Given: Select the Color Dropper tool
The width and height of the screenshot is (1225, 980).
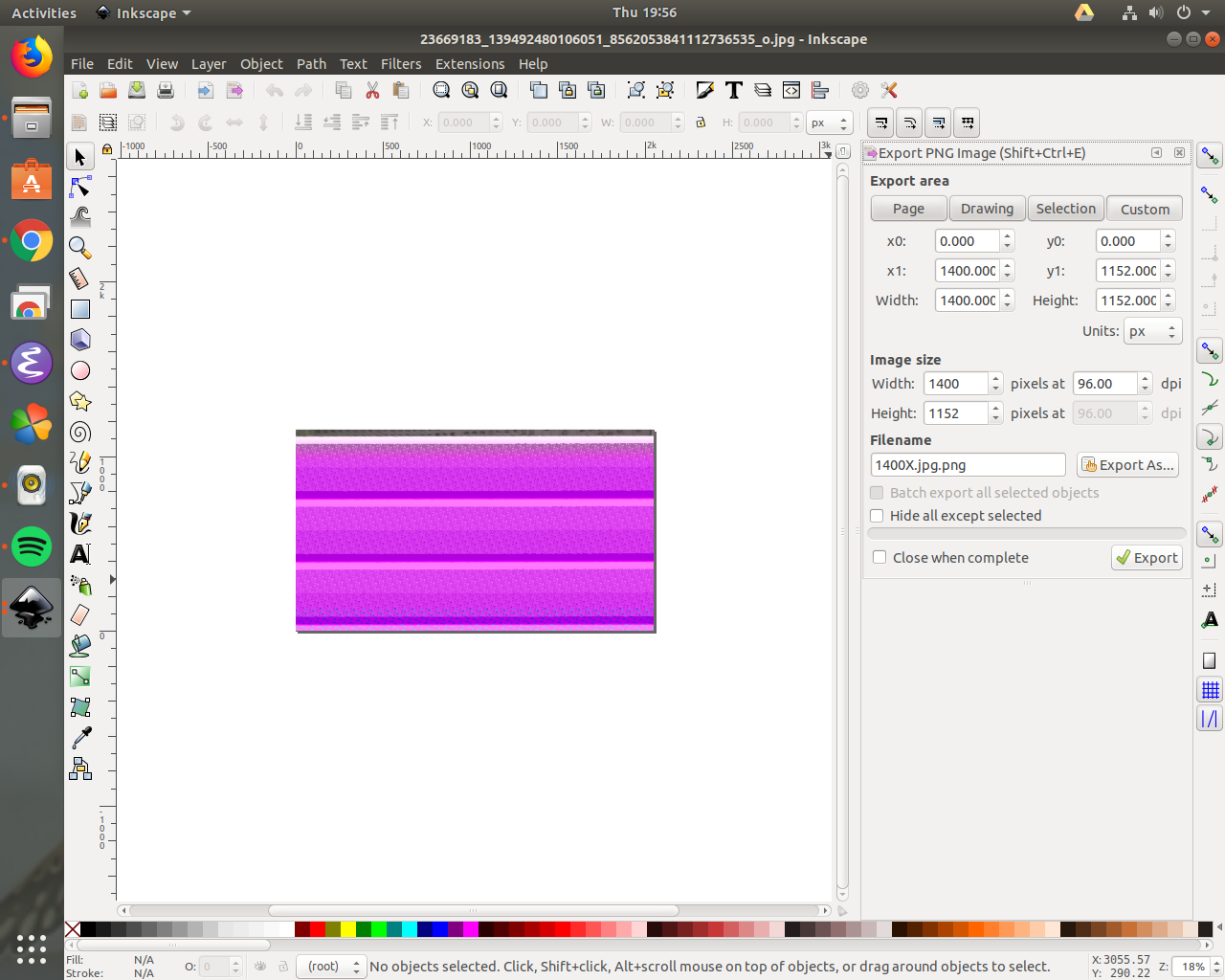Looking at the screenshot, I should pos(80,737).
